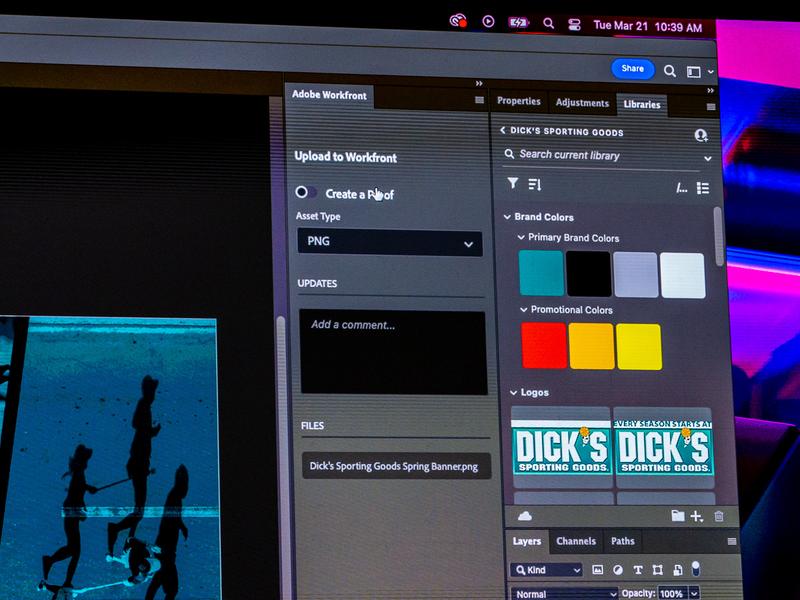Collapse Promotional Colors subgroup
Viewport: 800px width, 600px height.
[x=523, y=310]
